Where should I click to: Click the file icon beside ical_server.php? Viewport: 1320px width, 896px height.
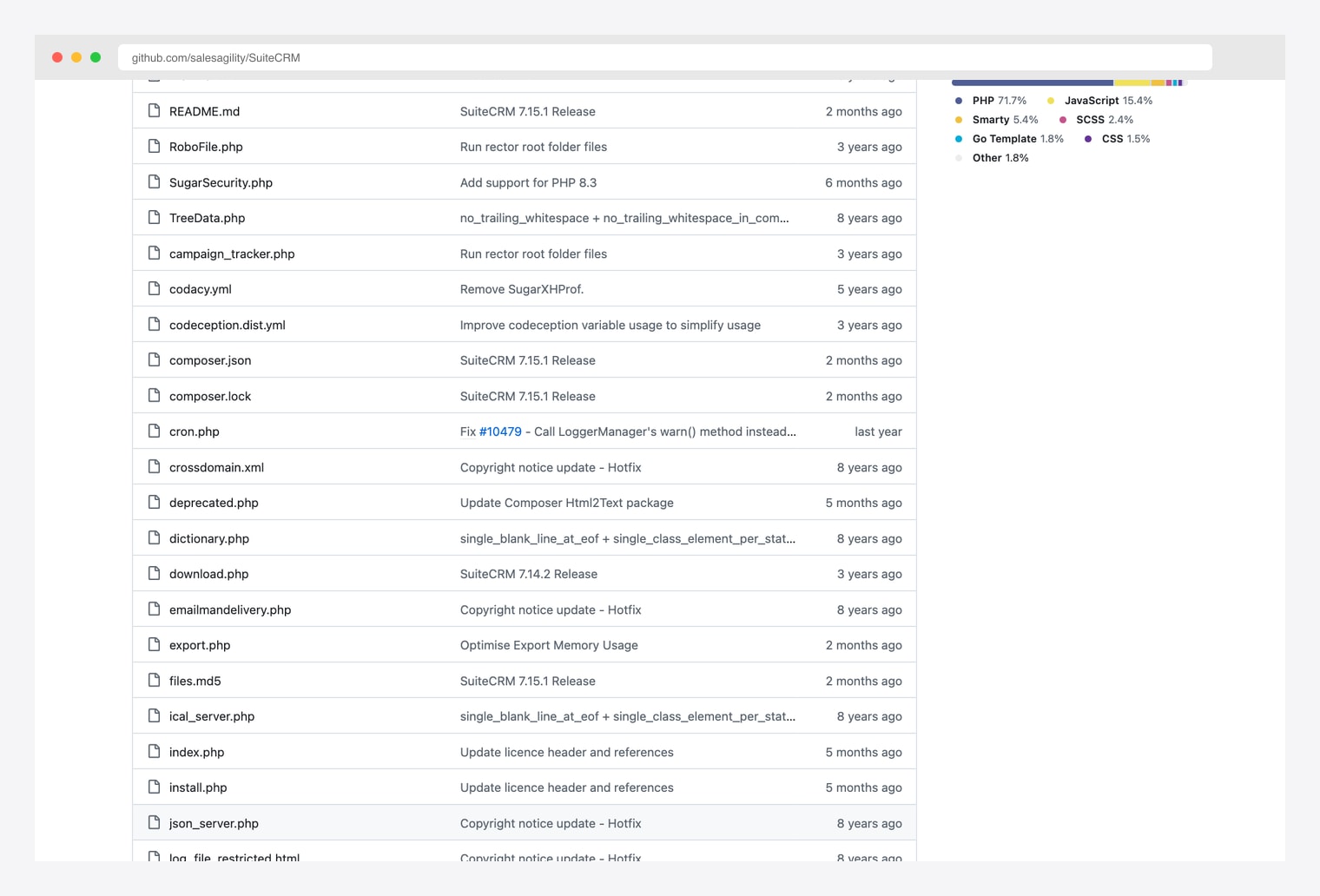[x=154, y=715]
